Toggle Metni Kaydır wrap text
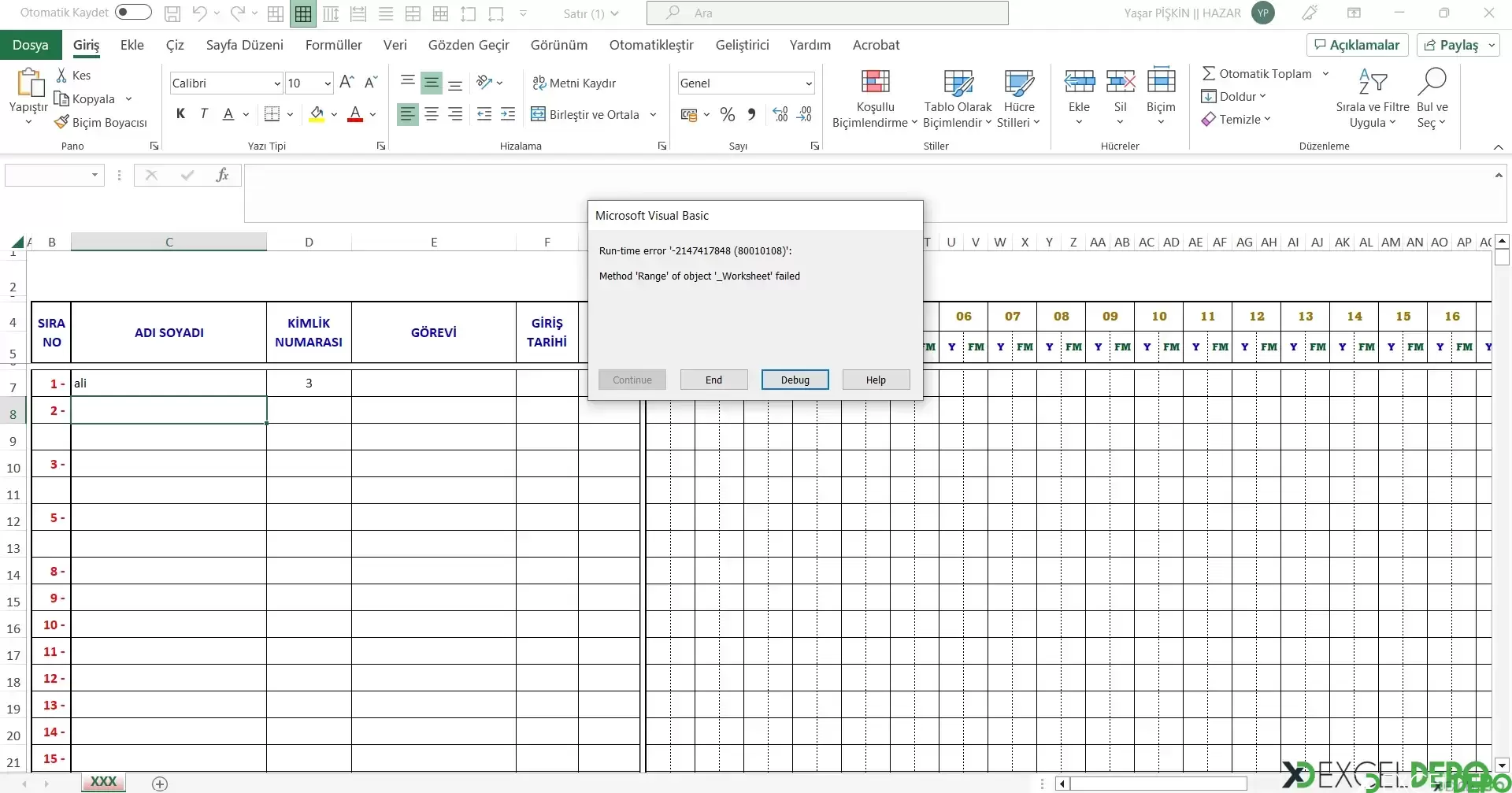Viewport: 1512px width, 793px height. pos(574,83)
